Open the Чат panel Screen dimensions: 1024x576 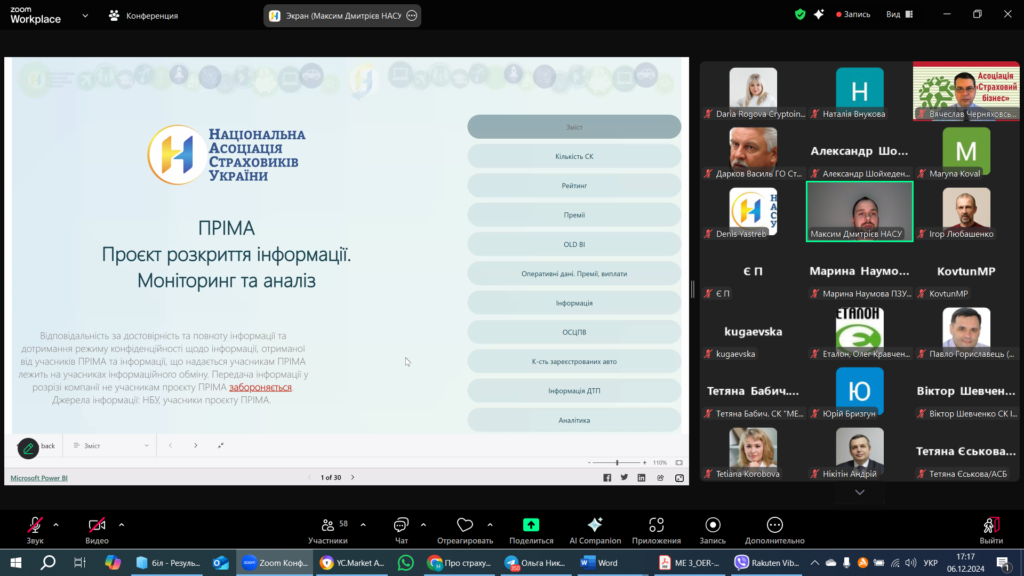[401, 530]
